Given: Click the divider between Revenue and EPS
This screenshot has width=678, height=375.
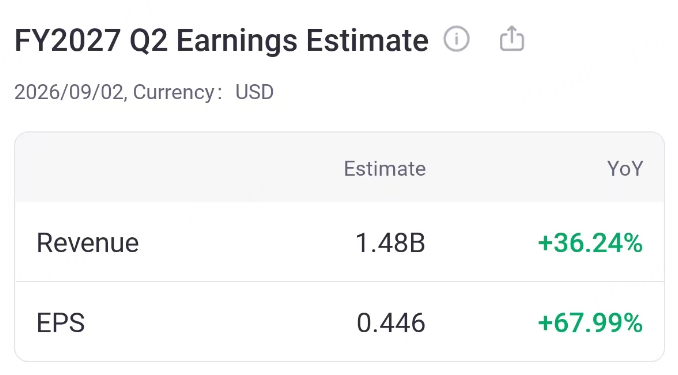Looking at the screenshot, I should coord(339,282).
